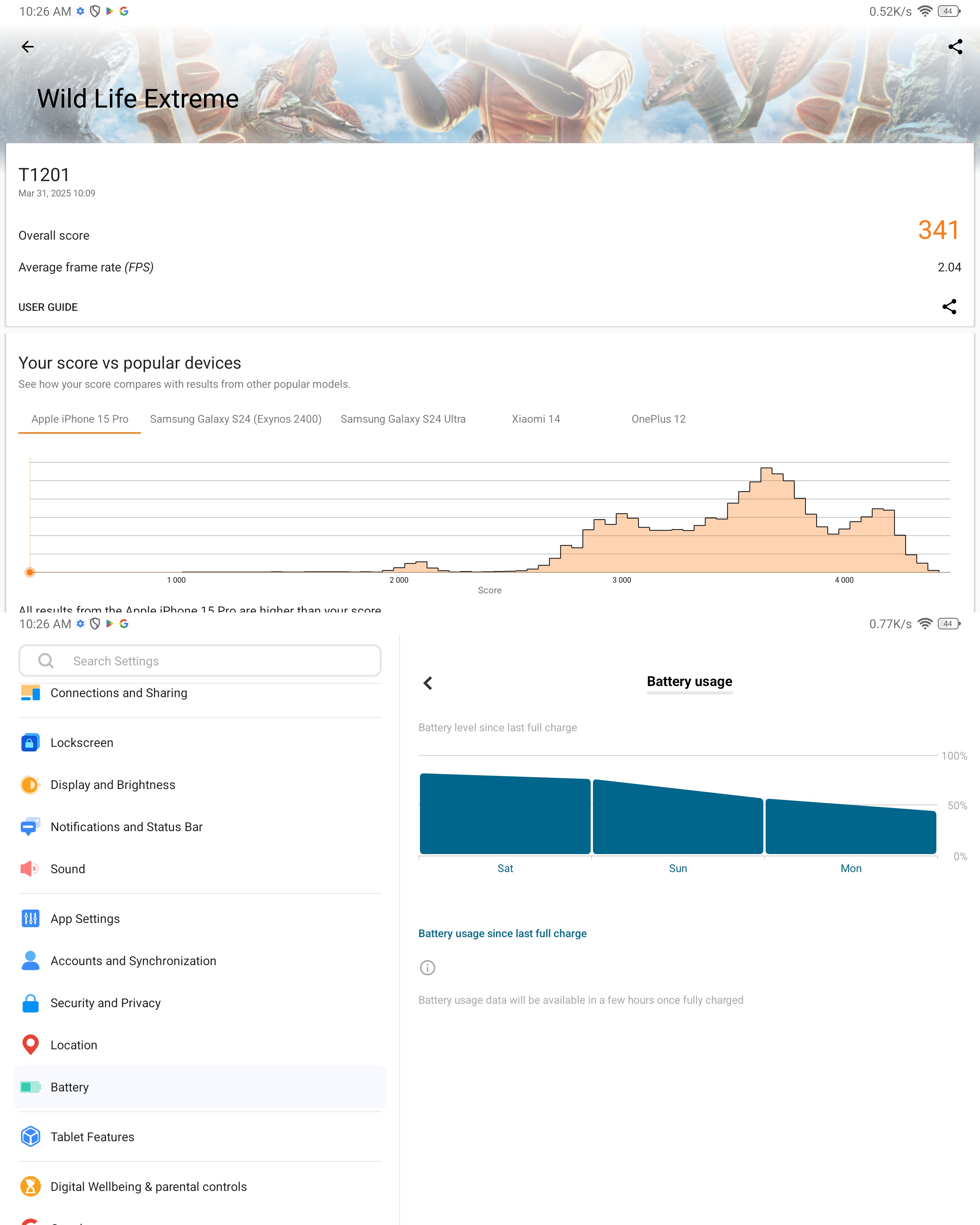Image resolution: width=980 pixels, height=1225 pixels.
Task: Tap the share icon in the top banner
Action: (955, 47)
